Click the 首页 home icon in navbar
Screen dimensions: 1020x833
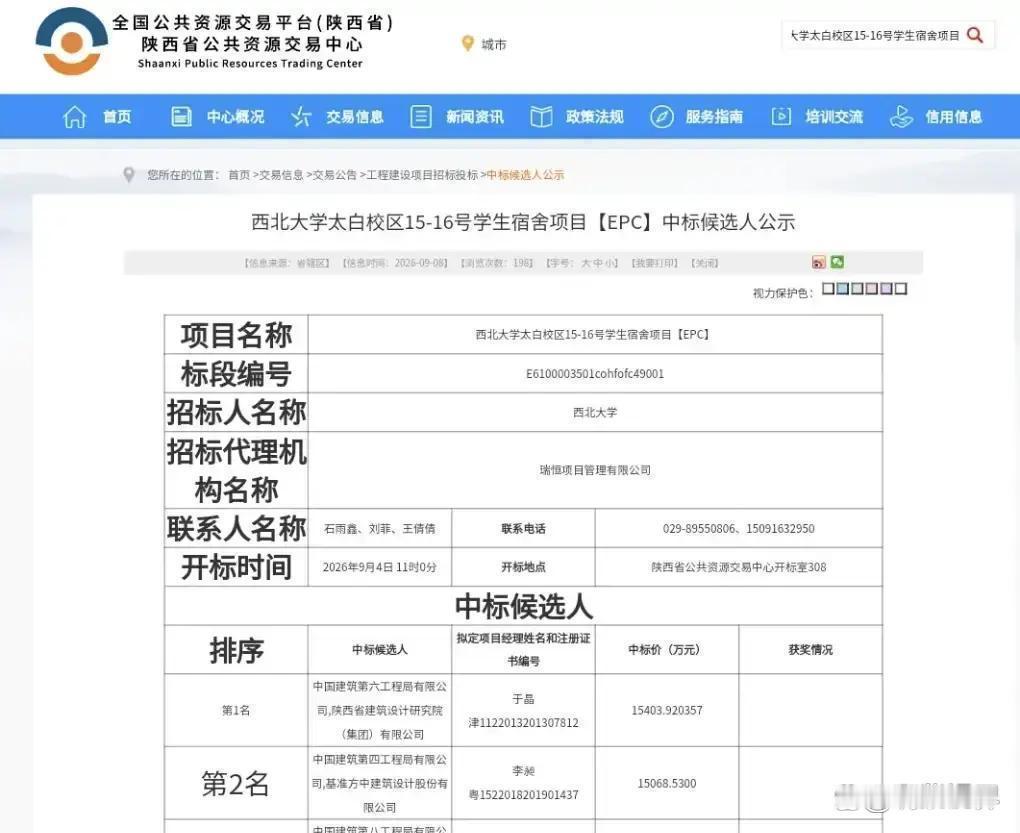pos(75,117)
